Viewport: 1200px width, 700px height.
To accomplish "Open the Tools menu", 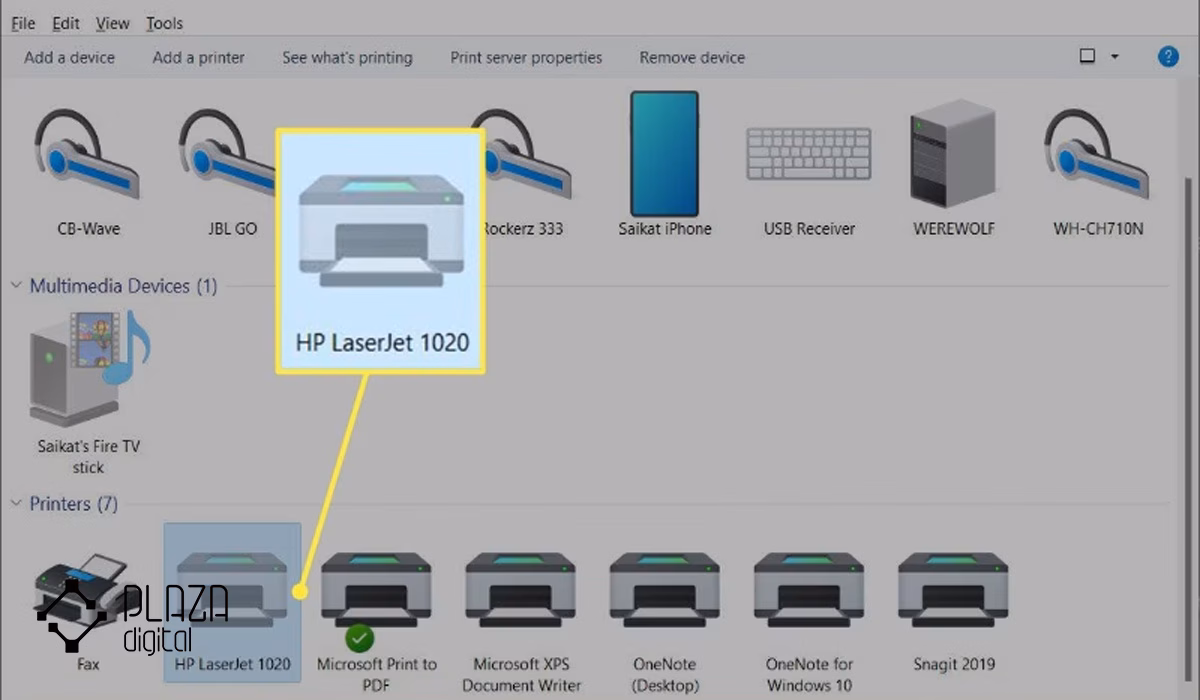I will [x=164, y=23].
